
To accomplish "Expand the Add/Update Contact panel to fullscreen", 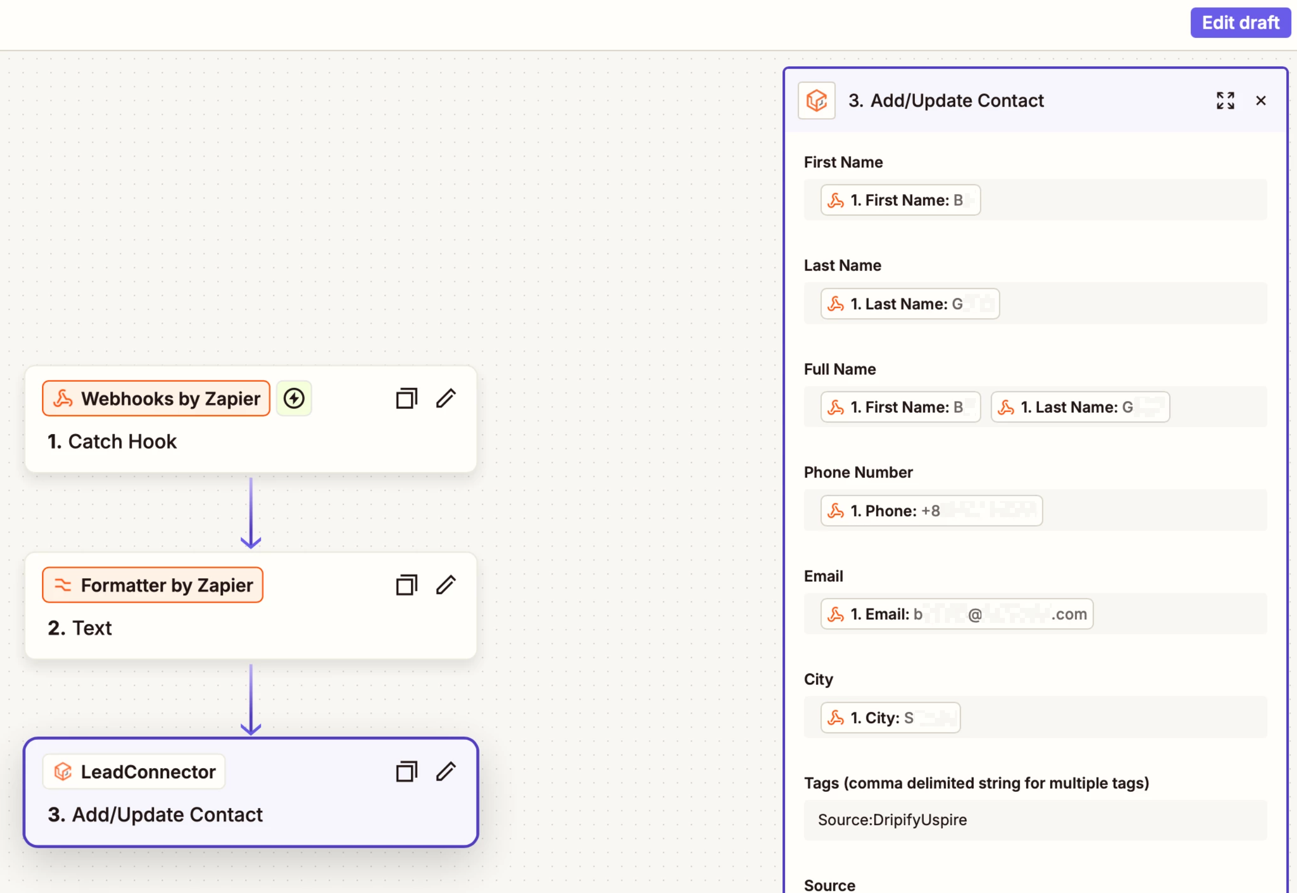I will coord(1225,100).
